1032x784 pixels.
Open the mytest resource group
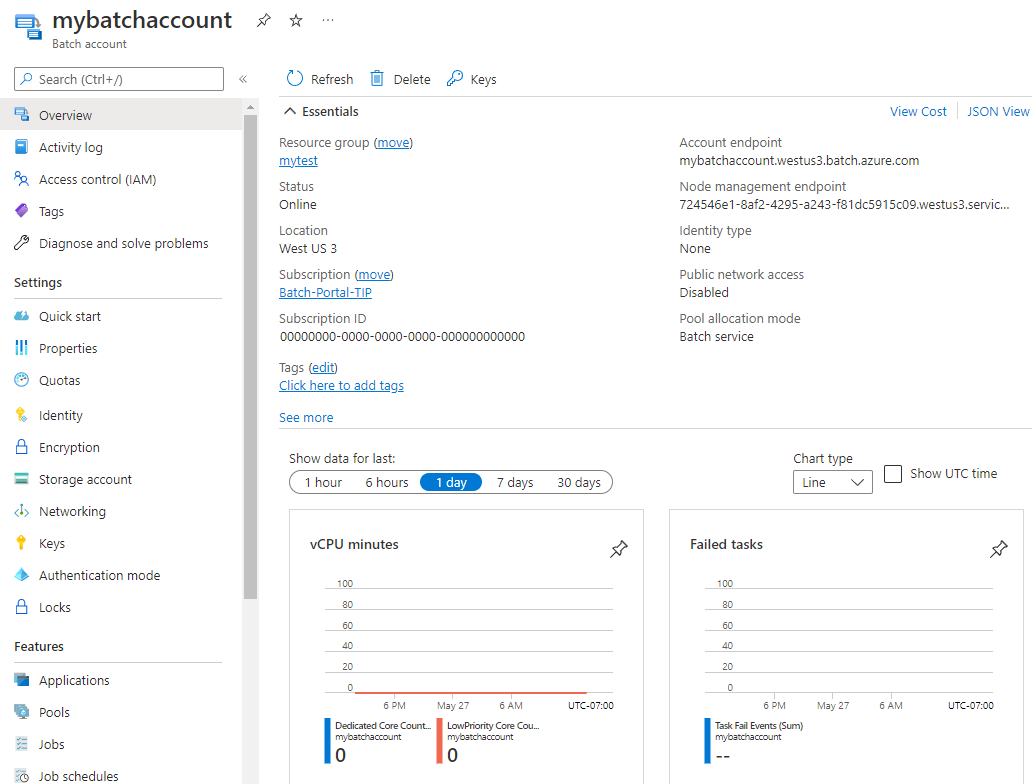(297, 160)
